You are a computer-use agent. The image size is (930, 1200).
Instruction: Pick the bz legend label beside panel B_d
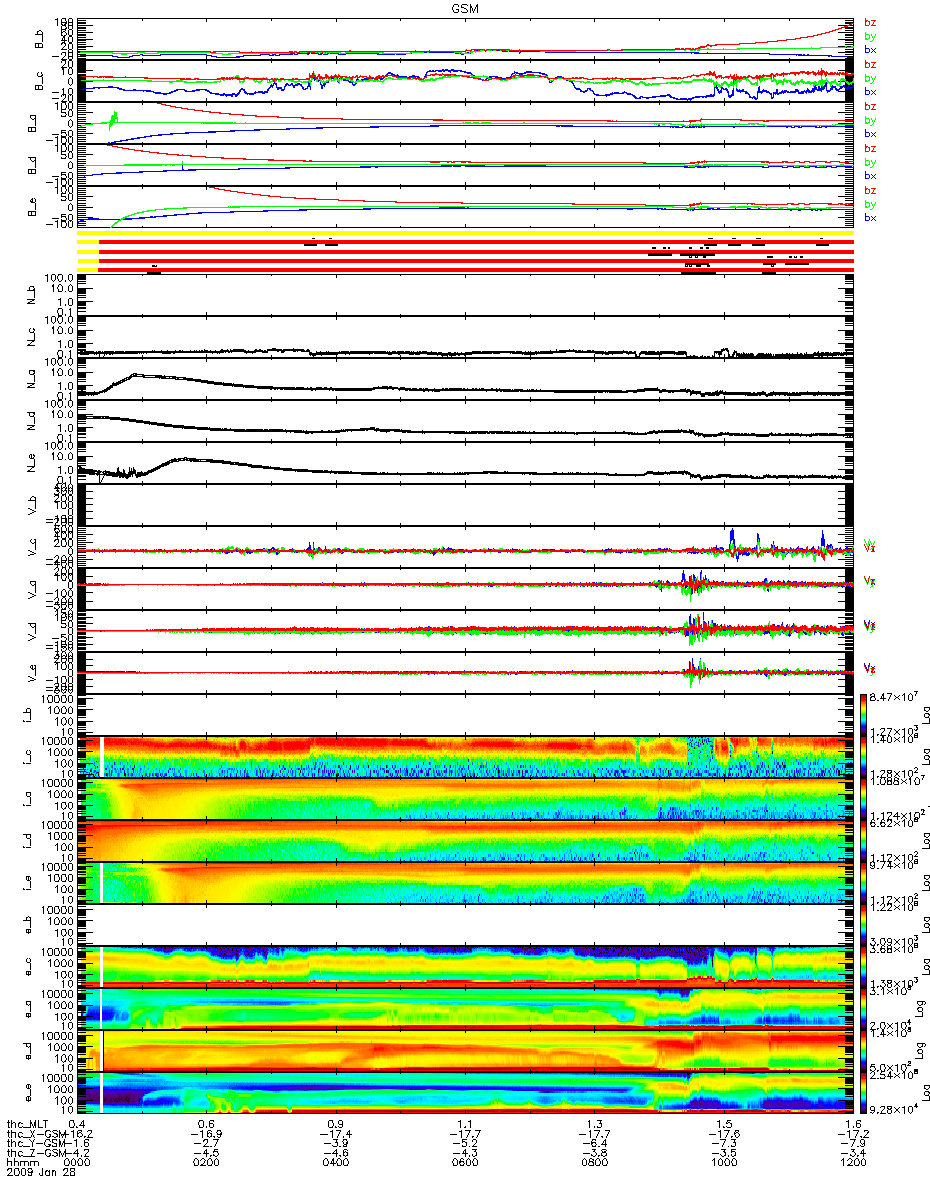pyautogui.click(x=870, y=147)
